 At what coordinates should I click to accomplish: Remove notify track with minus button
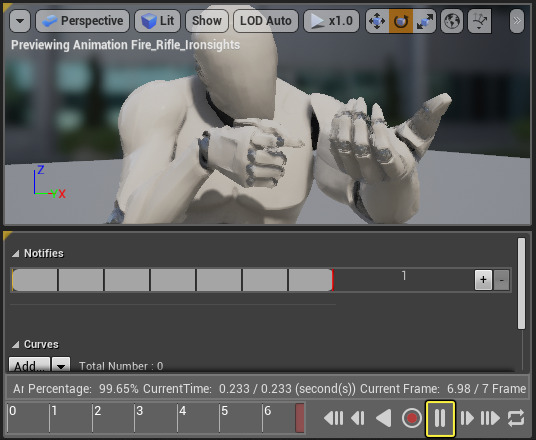click(501, 280)
